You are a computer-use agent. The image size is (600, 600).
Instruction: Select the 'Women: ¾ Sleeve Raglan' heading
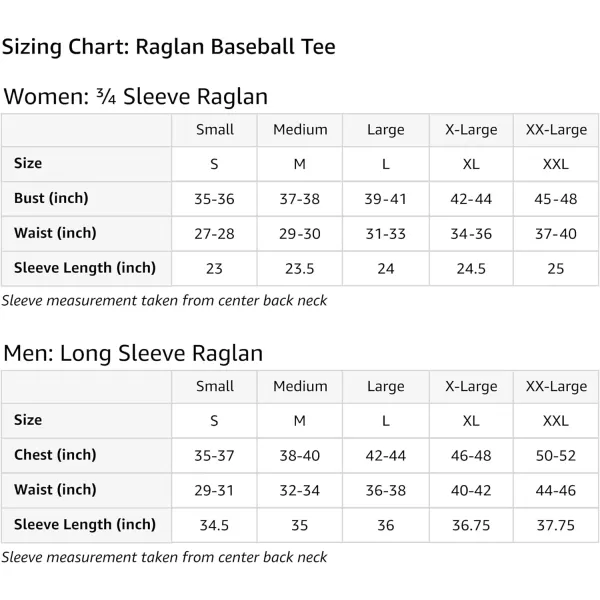[136, 96]
